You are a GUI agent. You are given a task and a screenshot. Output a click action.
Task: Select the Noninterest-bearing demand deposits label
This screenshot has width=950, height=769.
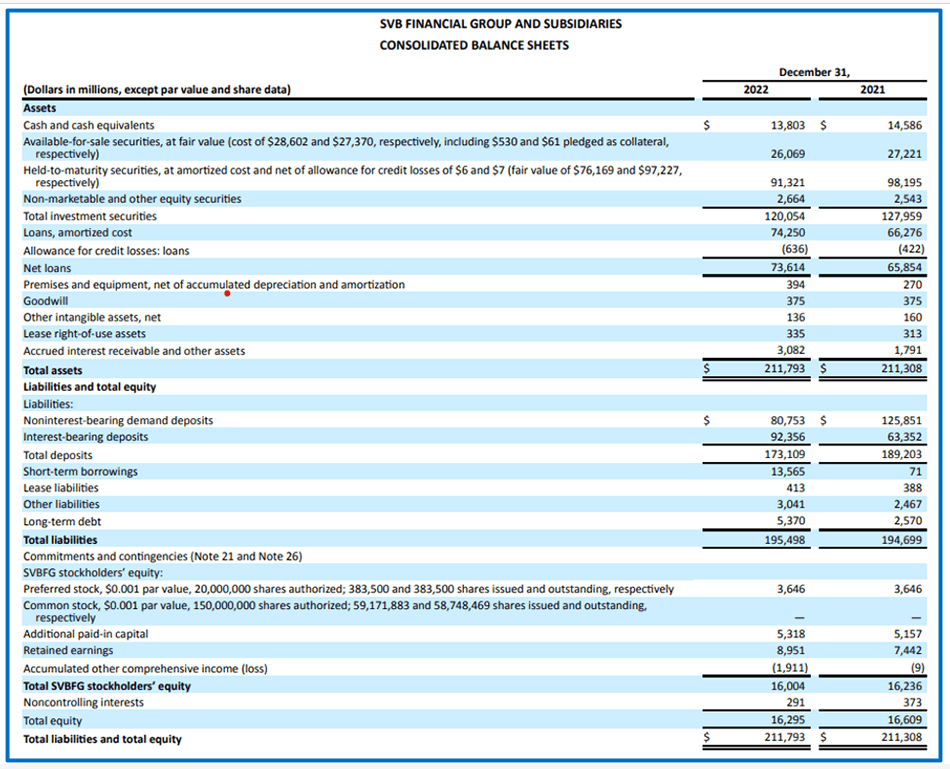pyautogui.click(x=118, y=421)
